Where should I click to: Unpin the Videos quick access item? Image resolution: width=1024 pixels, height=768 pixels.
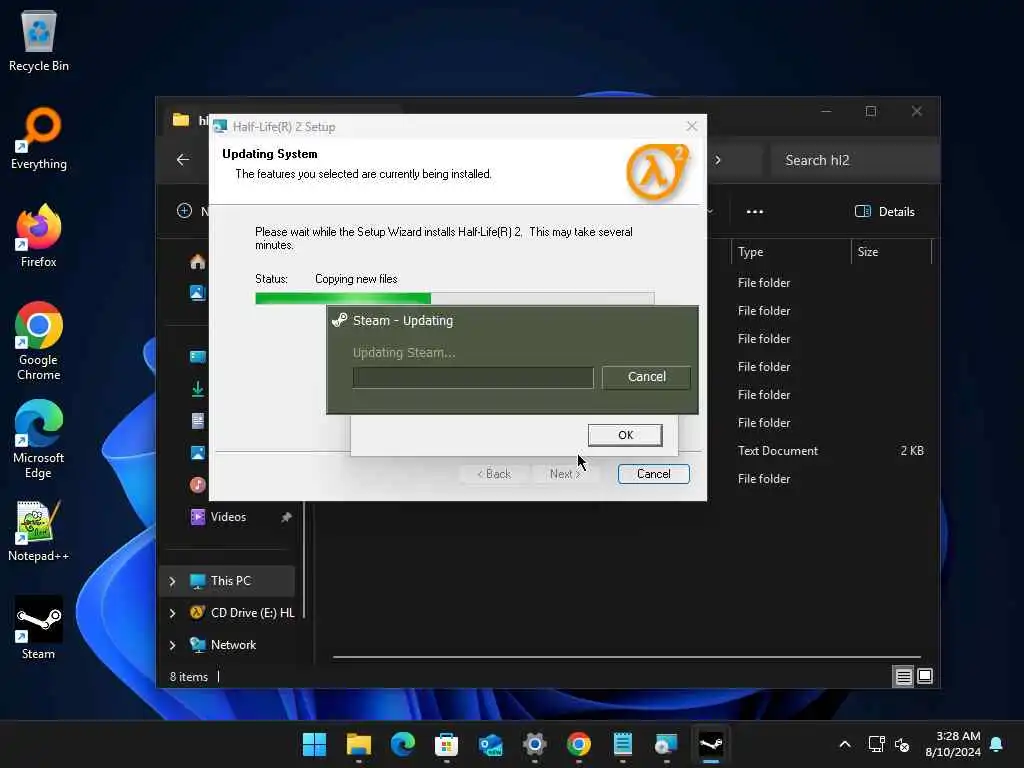tap(286, 517)
